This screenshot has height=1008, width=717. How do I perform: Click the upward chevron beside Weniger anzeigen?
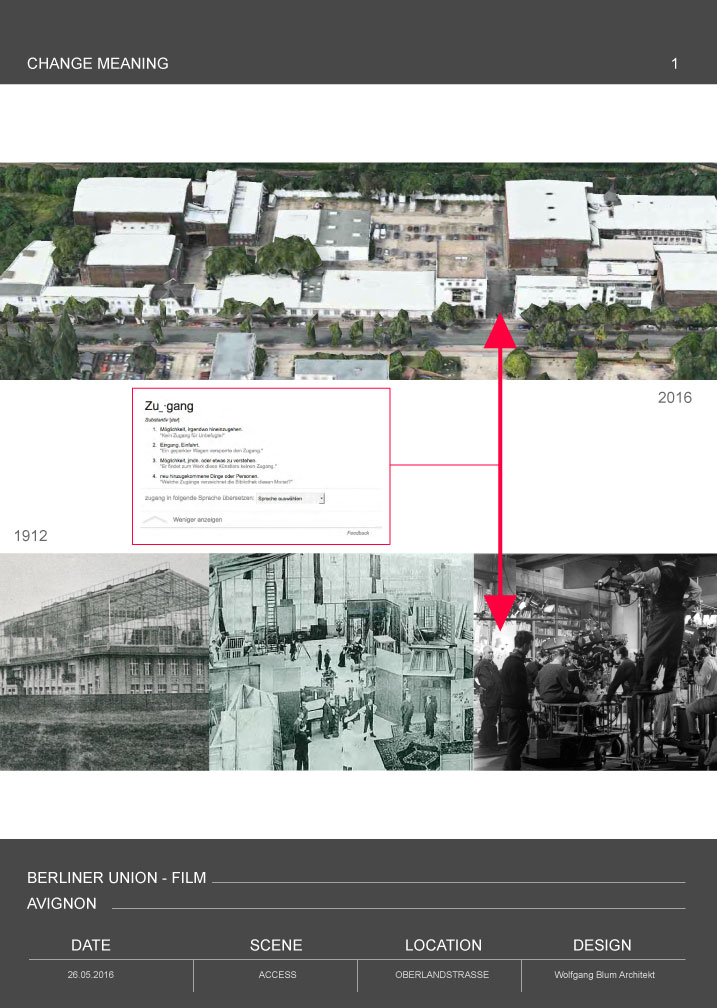click(155, 520)
